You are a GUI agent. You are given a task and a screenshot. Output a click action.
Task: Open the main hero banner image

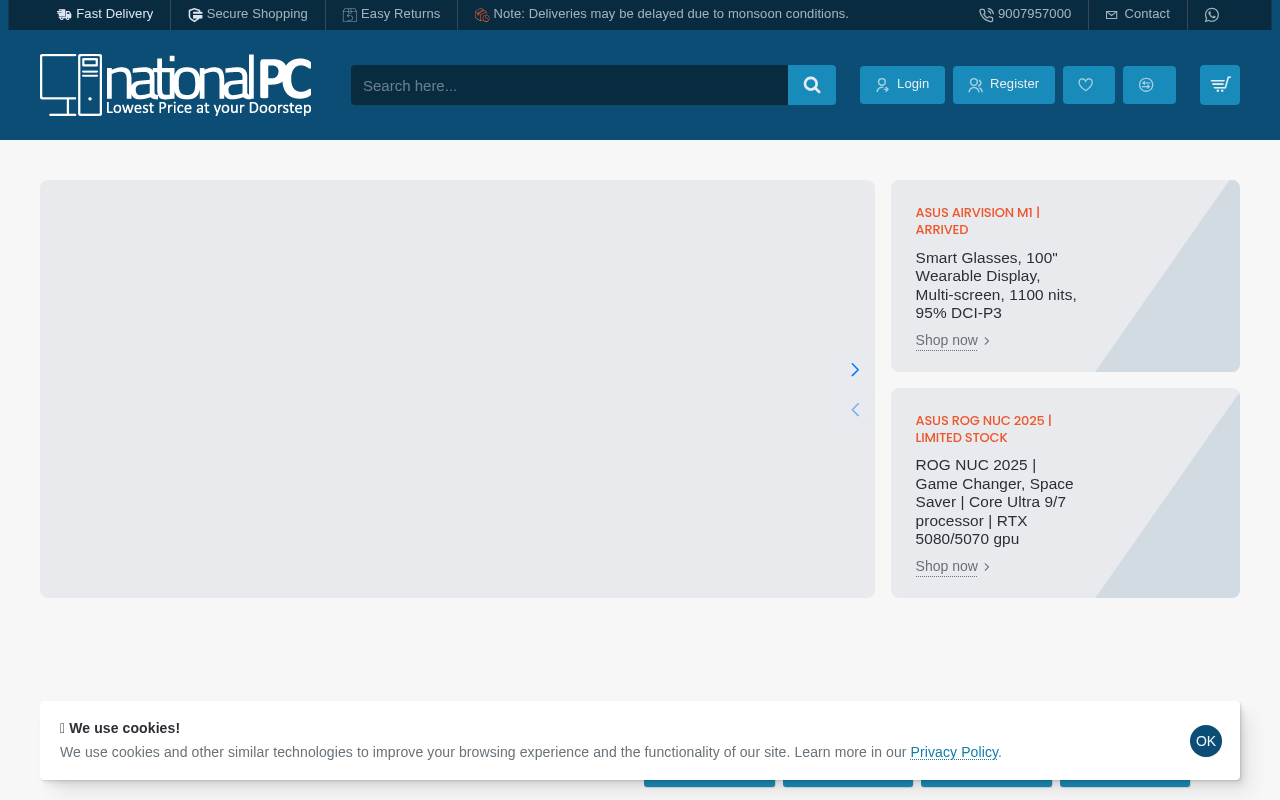tap(457, 389)
